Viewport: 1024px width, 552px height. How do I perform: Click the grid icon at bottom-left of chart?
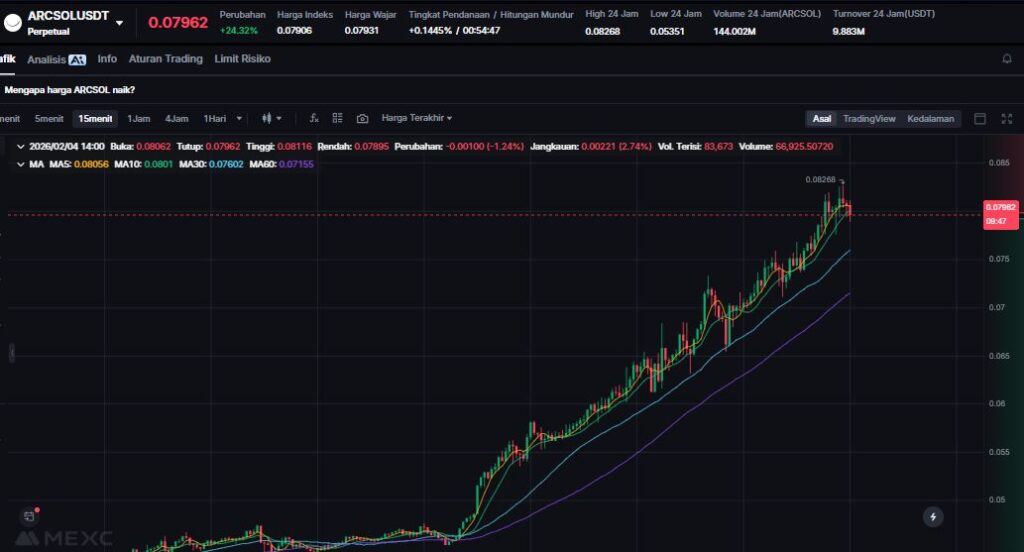(x=28, y=516)
